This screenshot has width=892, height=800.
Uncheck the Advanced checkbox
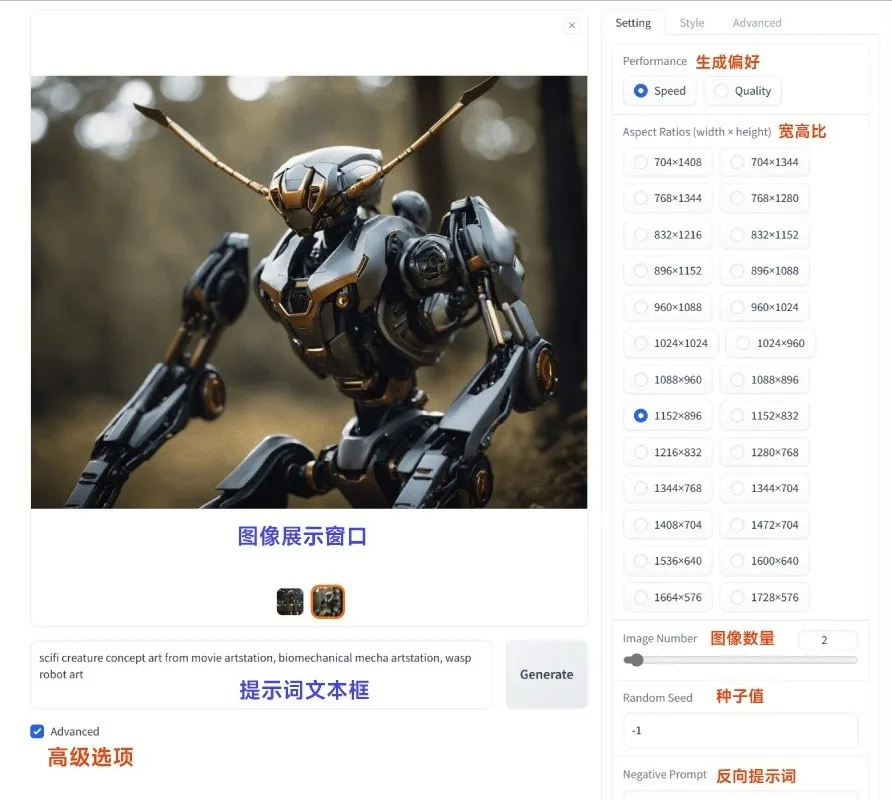(x=38, y=731)
